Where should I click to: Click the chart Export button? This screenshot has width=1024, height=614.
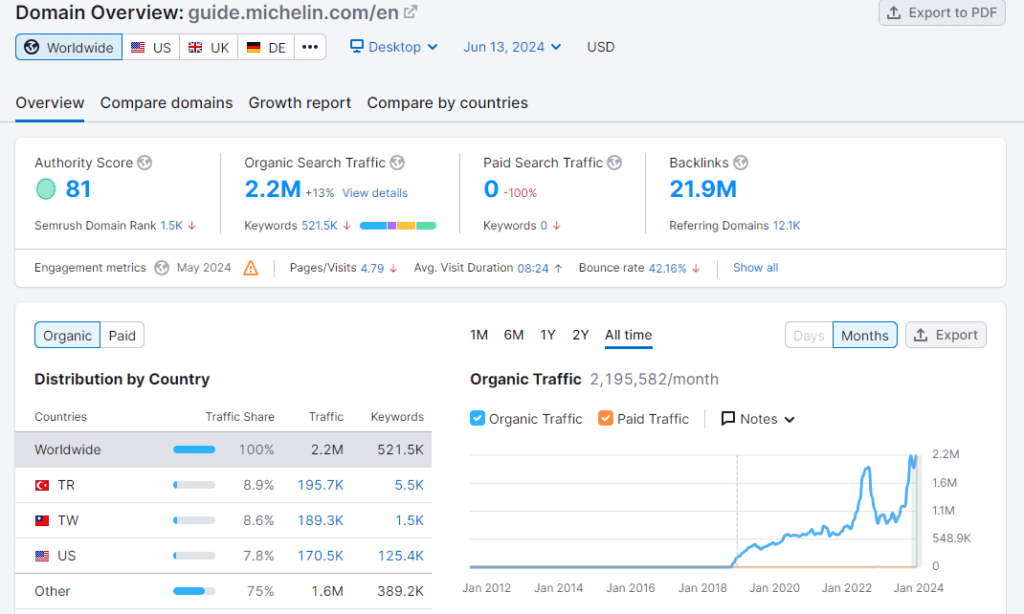tap(946, 335)
